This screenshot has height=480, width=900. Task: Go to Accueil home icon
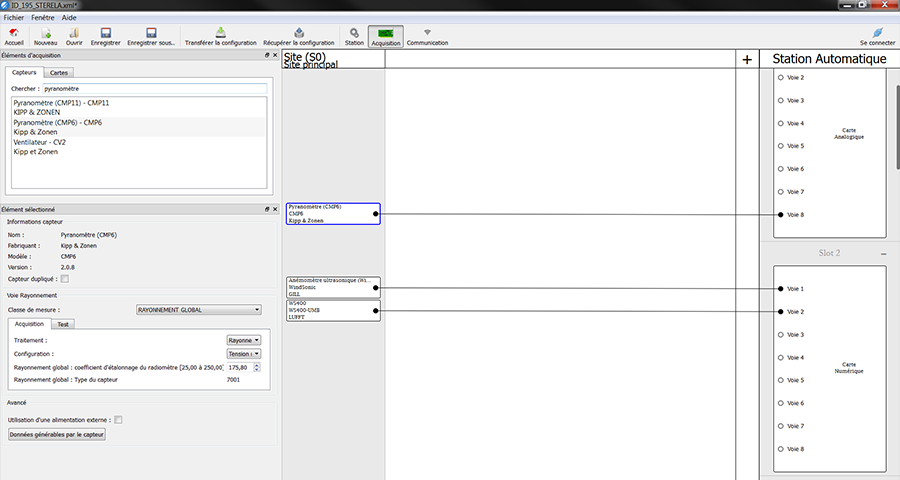pos(14,33)
